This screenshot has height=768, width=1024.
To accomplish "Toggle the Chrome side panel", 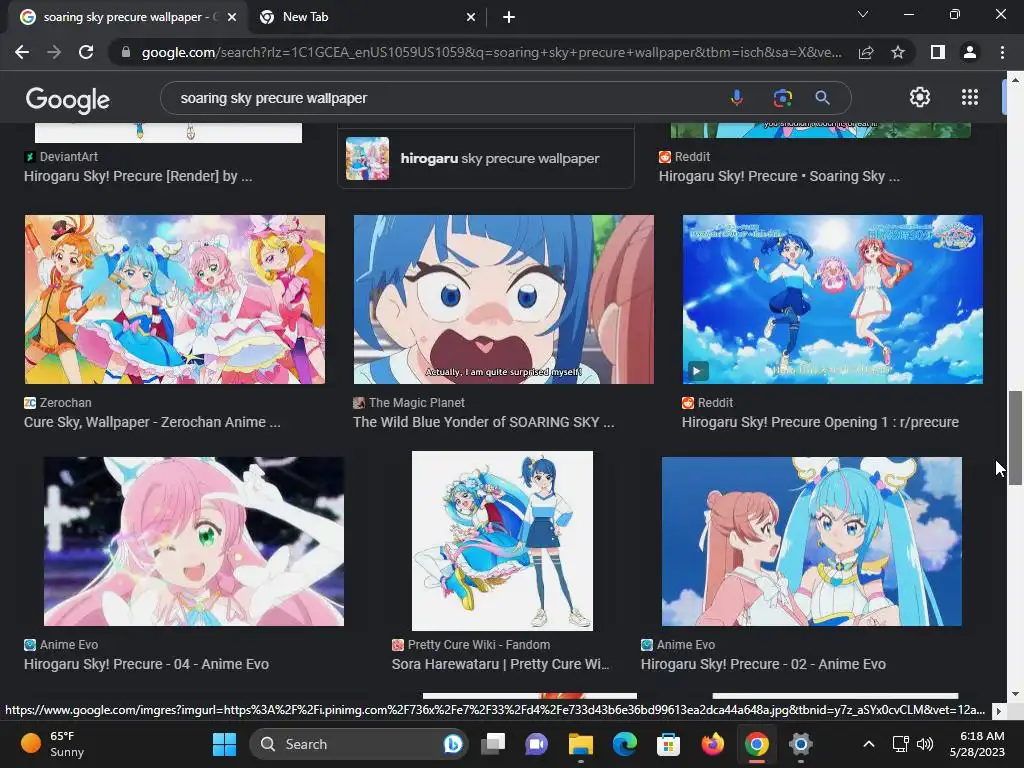I will tap(938, 52).
